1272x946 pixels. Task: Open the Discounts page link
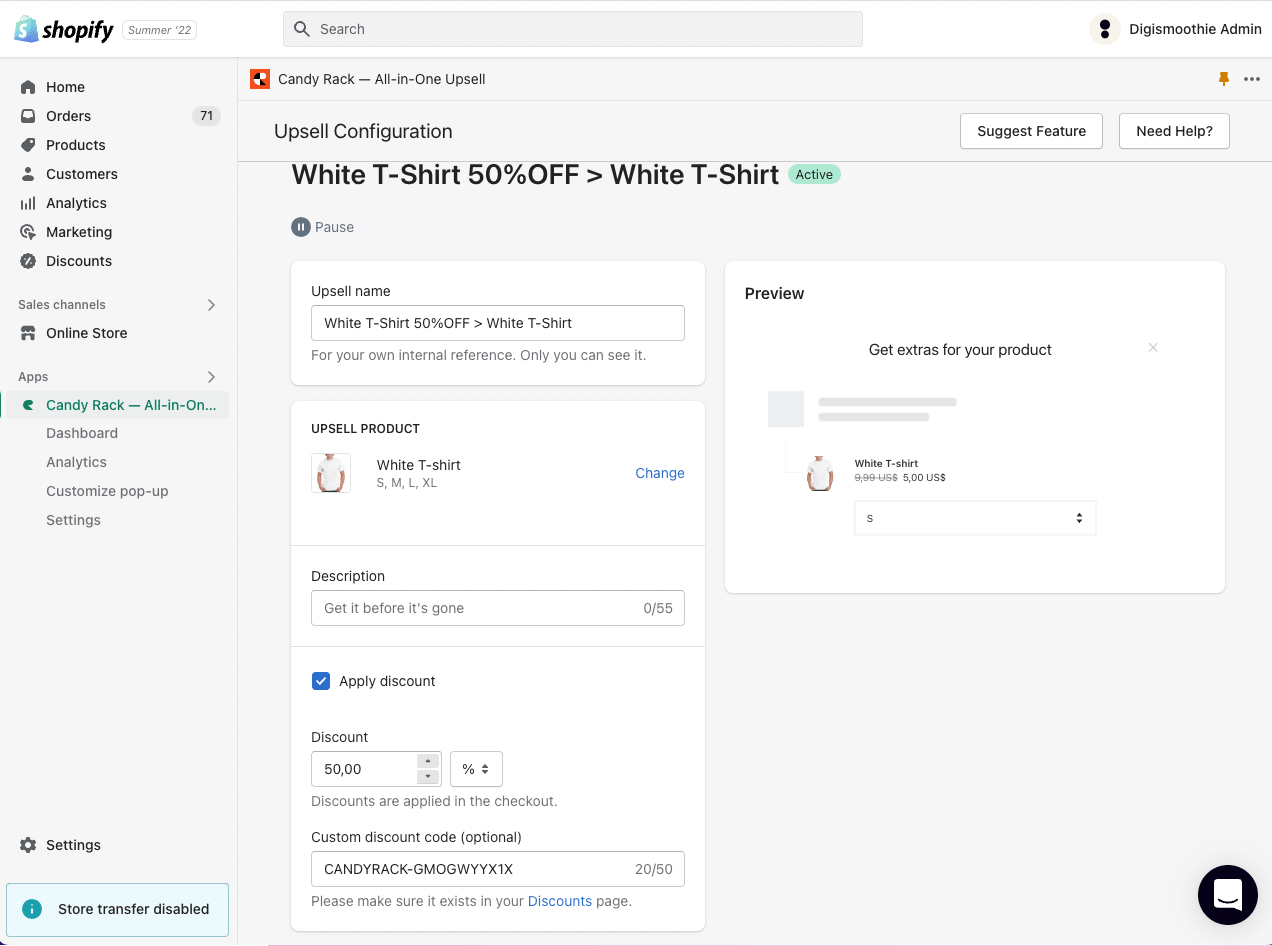(x=560, y=900)
